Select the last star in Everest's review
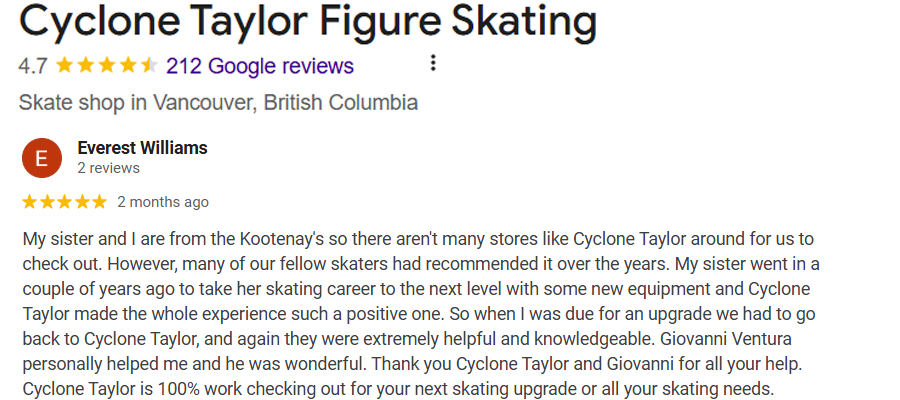Screen dimensions: 900x400 point(99,202)
